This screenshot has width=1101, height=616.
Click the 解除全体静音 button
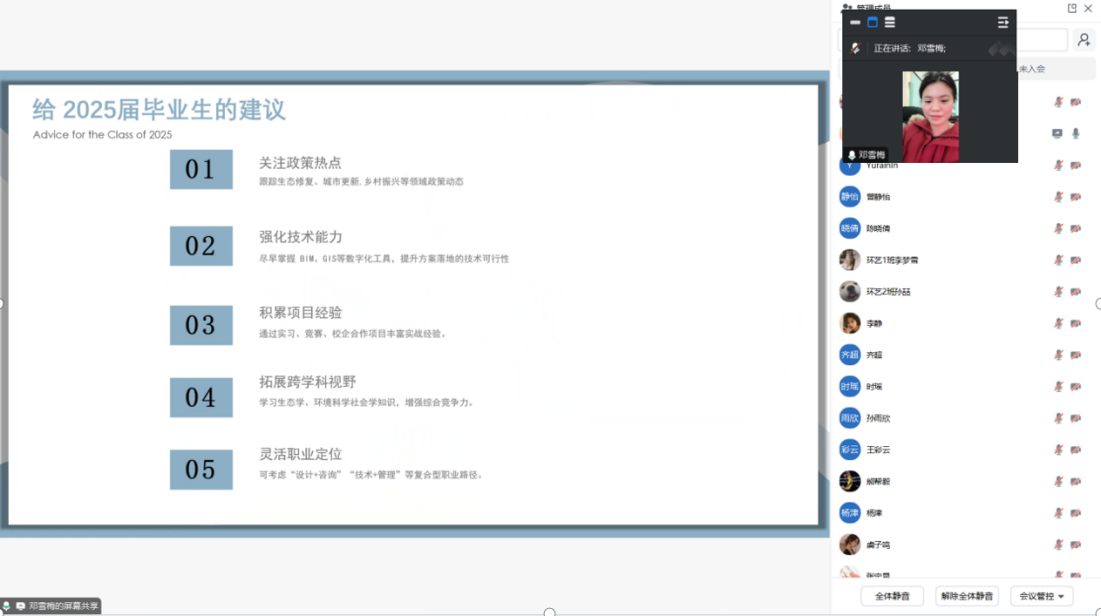pos(966,596)
